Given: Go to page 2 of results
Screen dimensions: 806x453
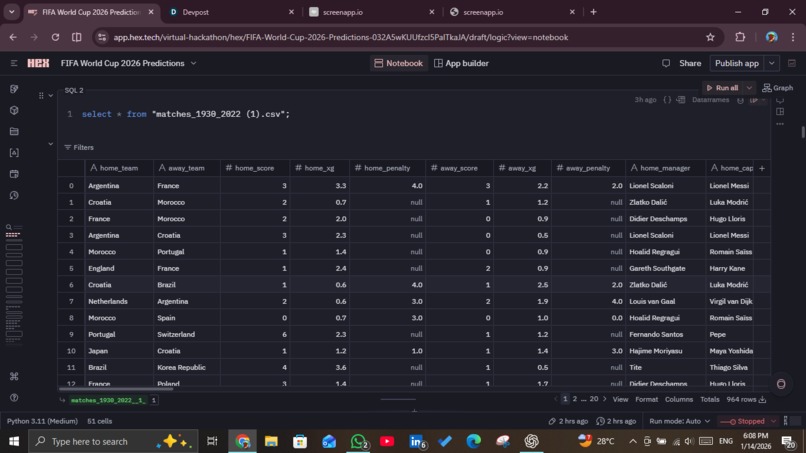Looking at the screenshot, I should 575,399.
